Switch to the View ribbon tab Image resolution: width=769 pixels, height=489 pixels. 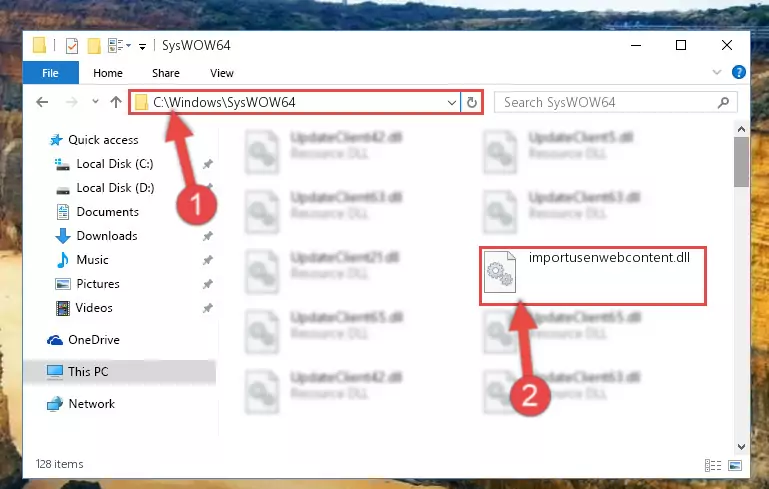[222, 73]
